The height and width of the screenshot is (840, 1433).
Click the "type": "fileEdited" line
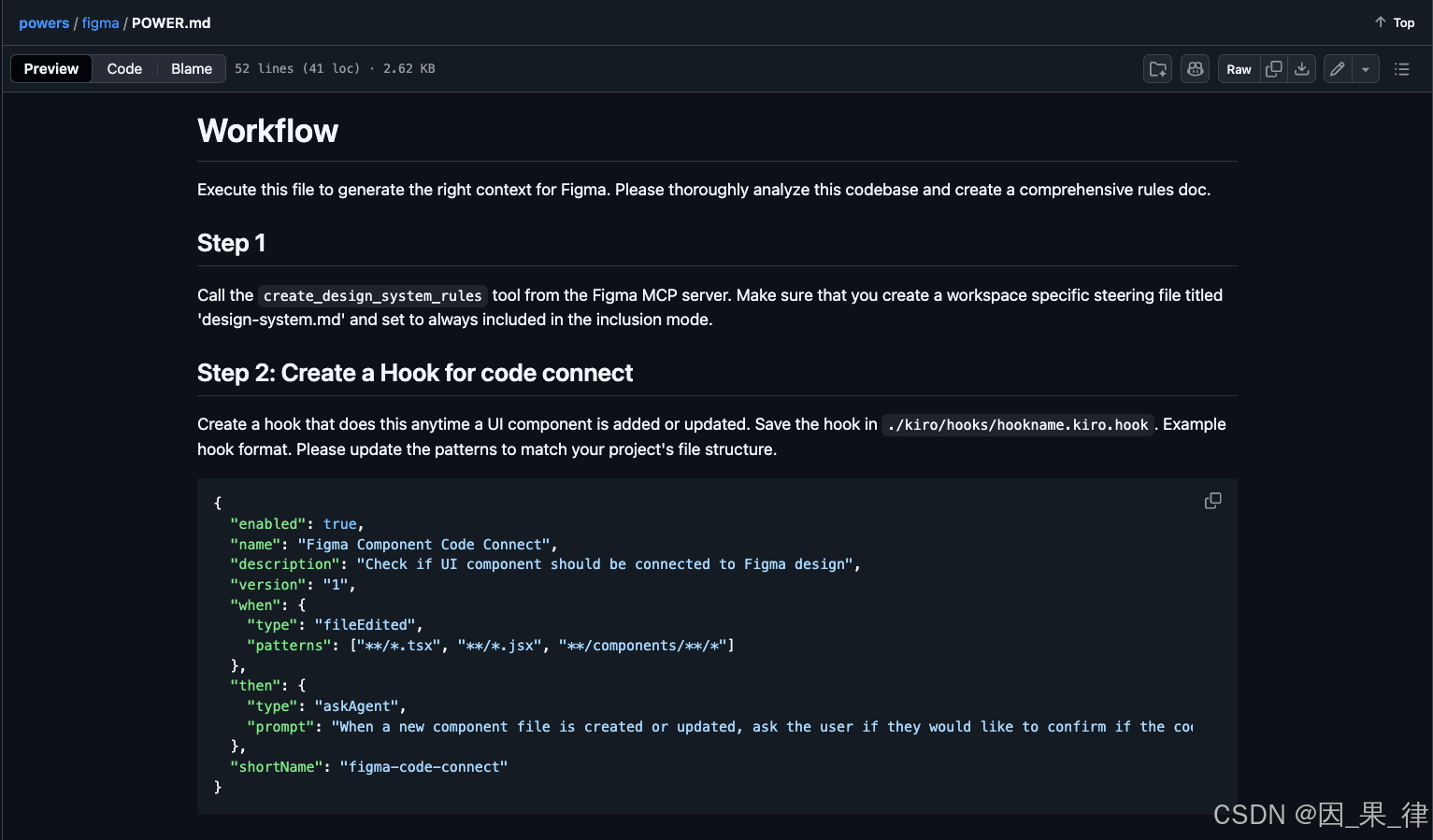click(335, 625)
